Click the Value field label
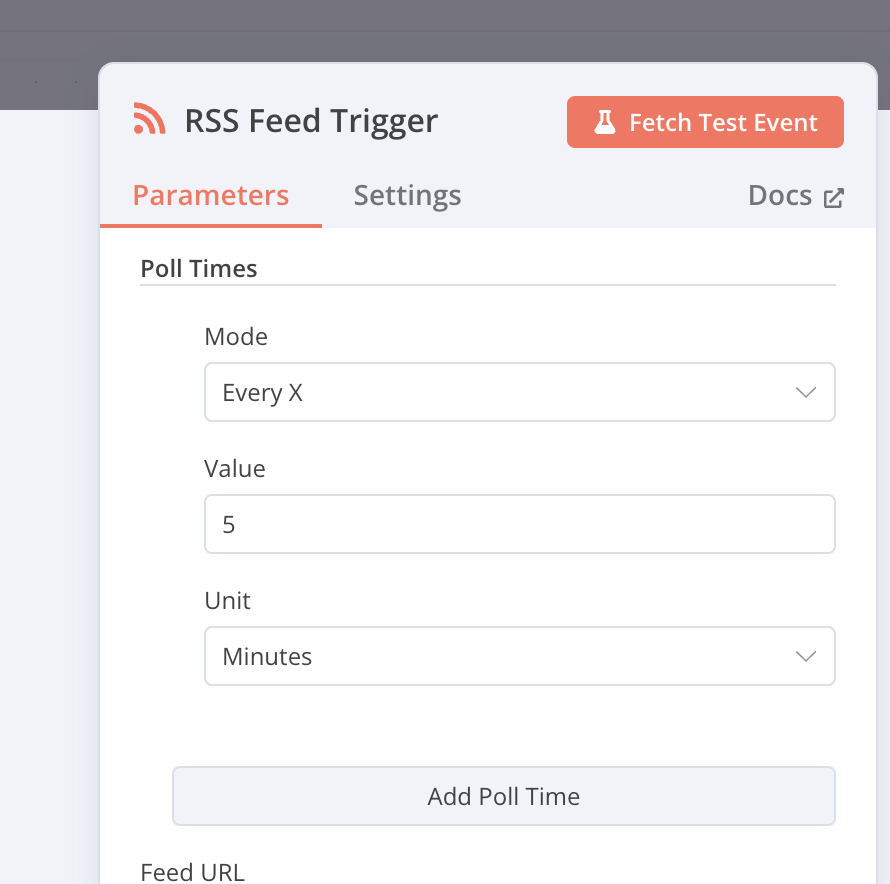890x884 pixels. [x=235, y=468]
